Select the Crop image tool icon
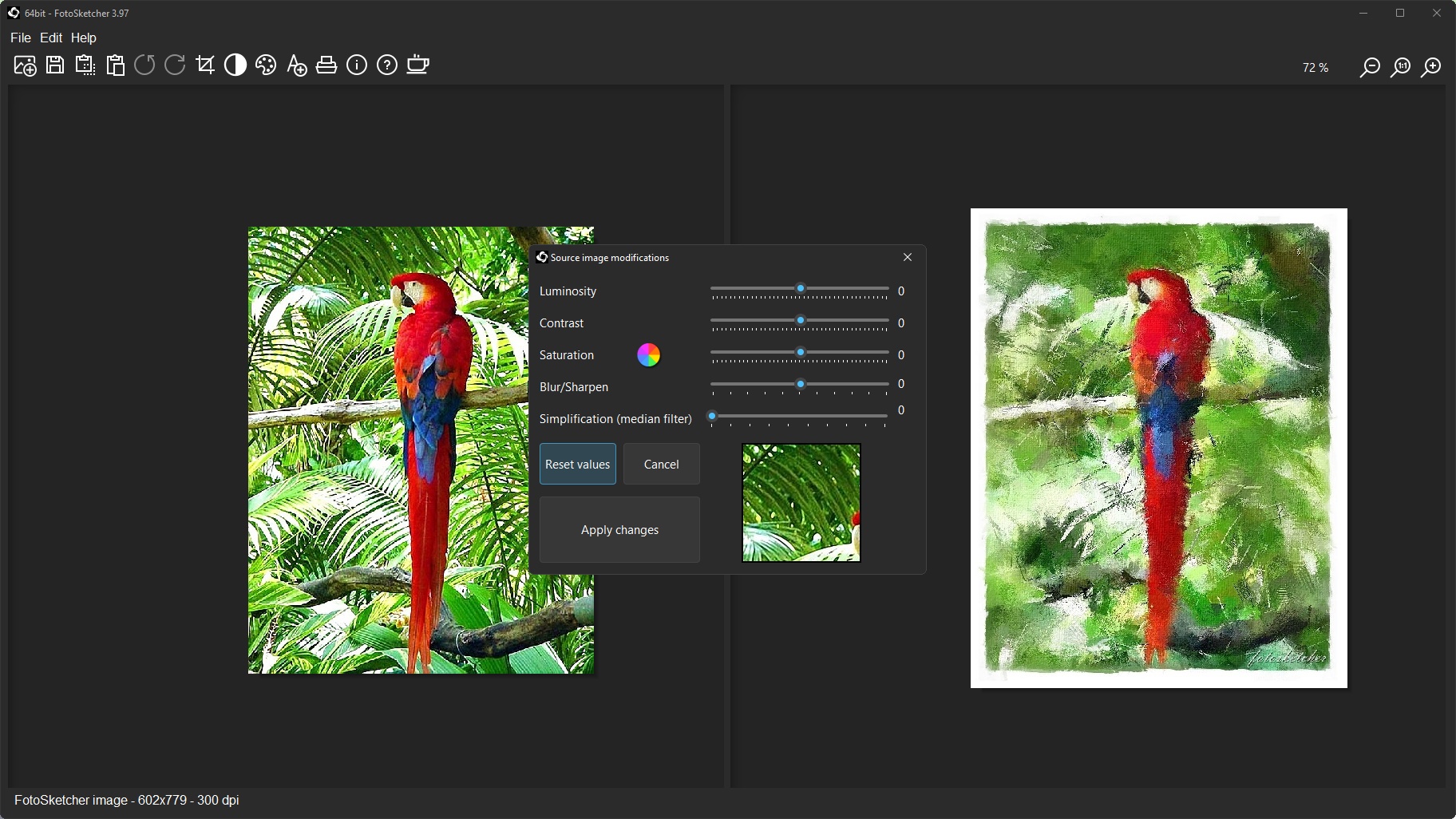The height and width of the screenshot is (819, 1456). pyautogui.click(x=205, y=65)
